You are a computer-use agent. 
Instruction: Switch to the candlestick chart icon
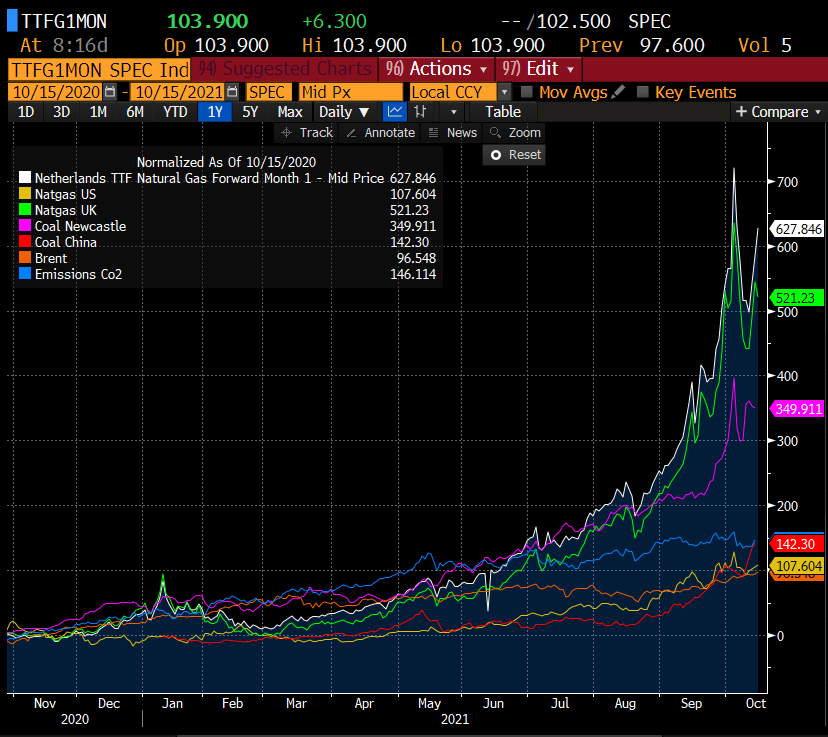point(421,112)
